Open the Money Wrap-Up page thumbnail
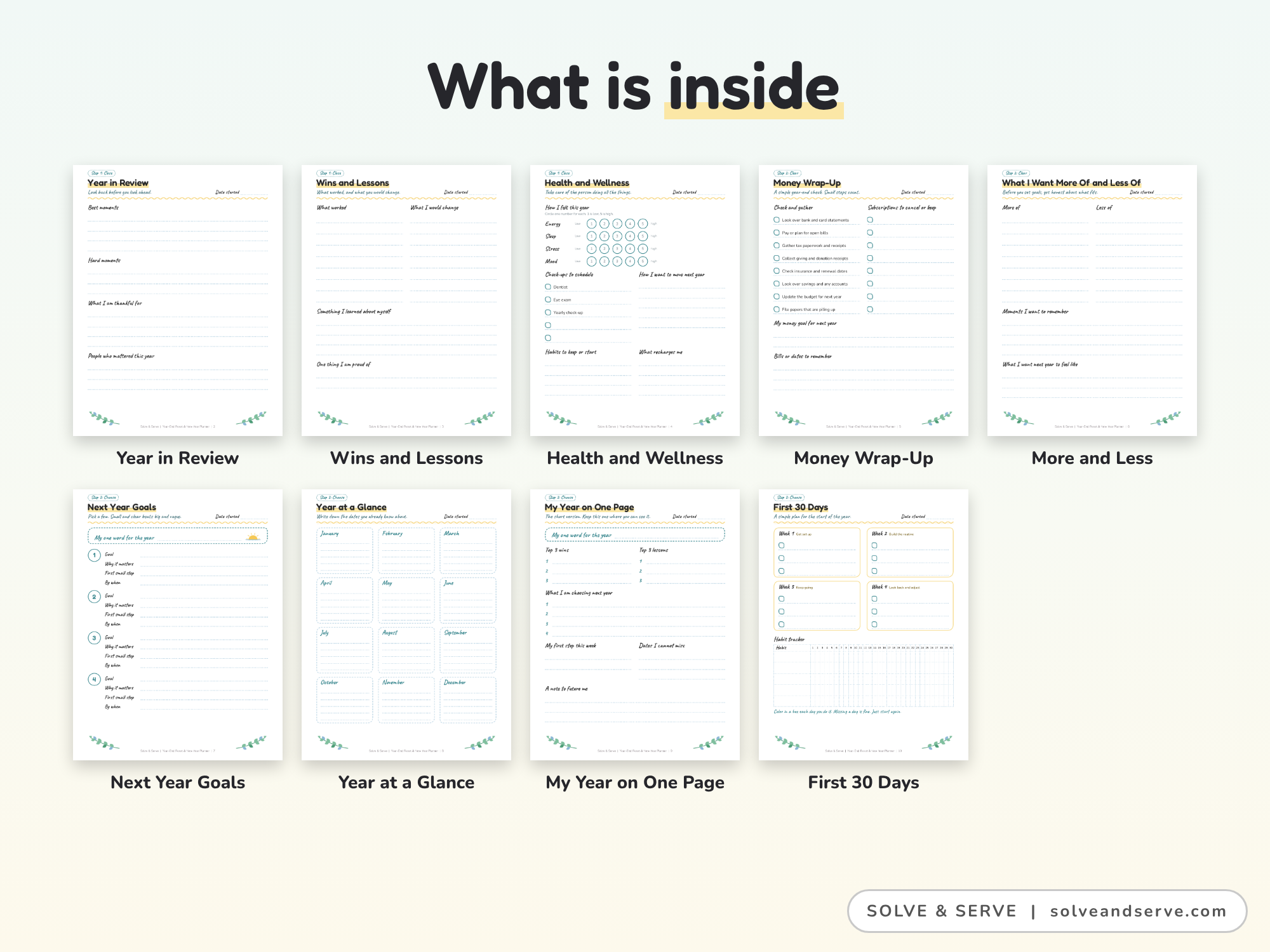The width and height of the screenshot is (1270, 952). [864, 300]
